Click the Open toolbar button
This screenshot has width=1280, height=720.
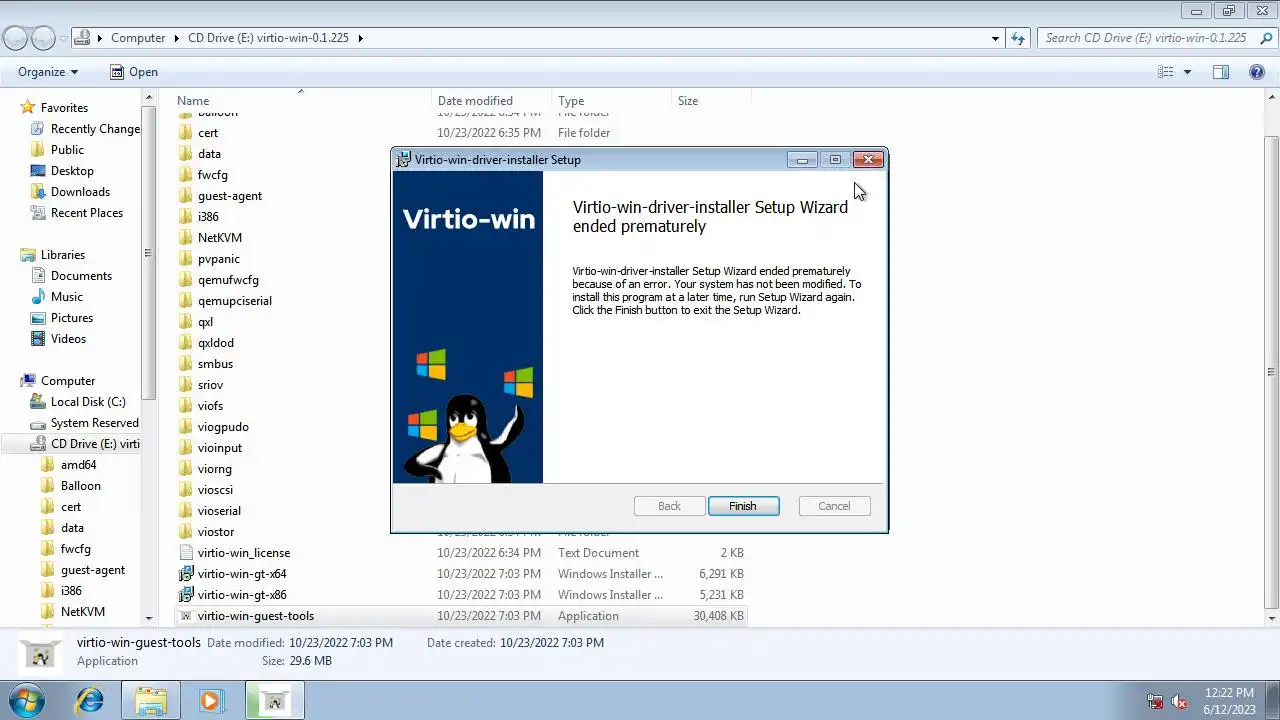[133, 72]
